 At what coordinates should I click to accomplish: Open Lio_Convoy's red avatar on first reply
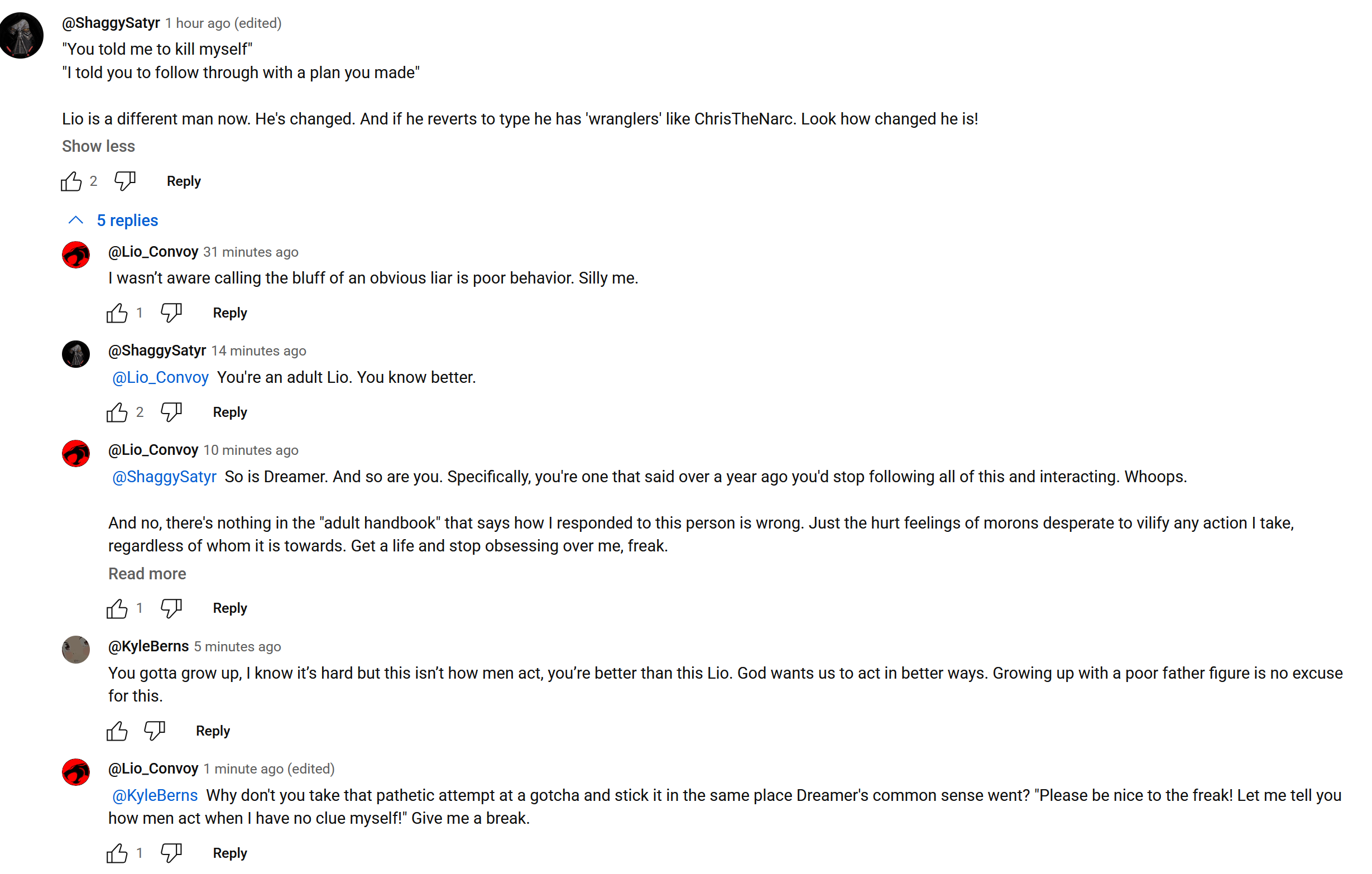(x=76, y=254)
